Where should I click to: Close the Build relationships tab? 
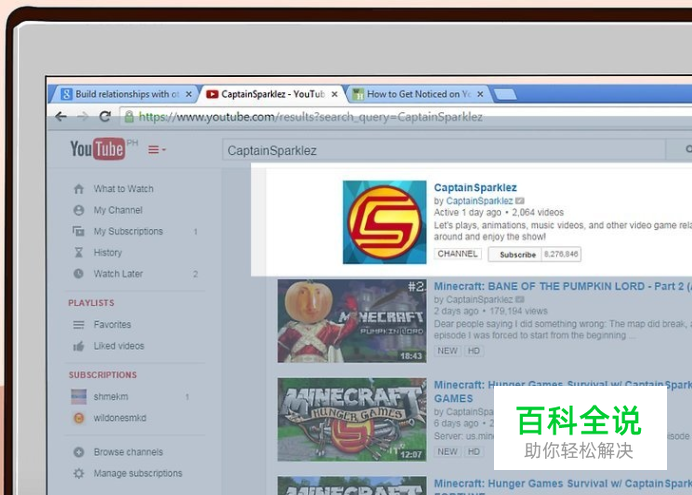click(x=188, y=94)
